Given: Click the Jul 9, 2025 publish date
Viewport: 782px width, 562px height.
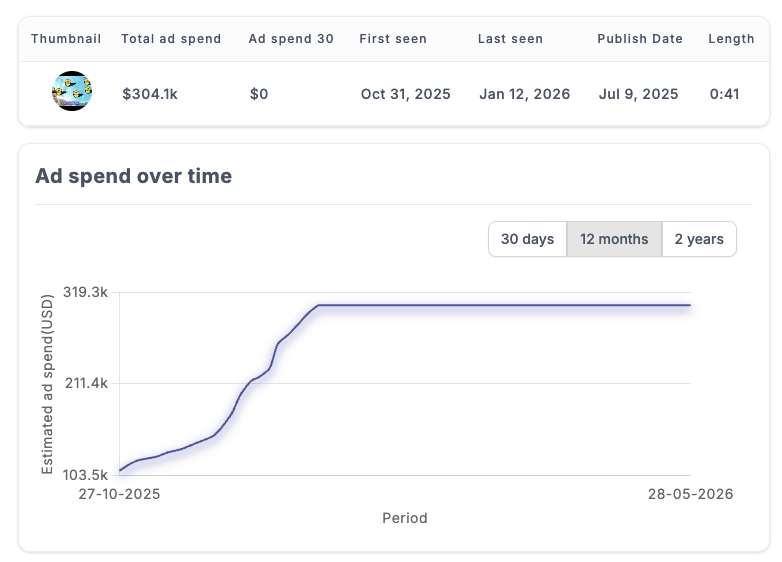Looking at the screenshot, I should [638, 94].
